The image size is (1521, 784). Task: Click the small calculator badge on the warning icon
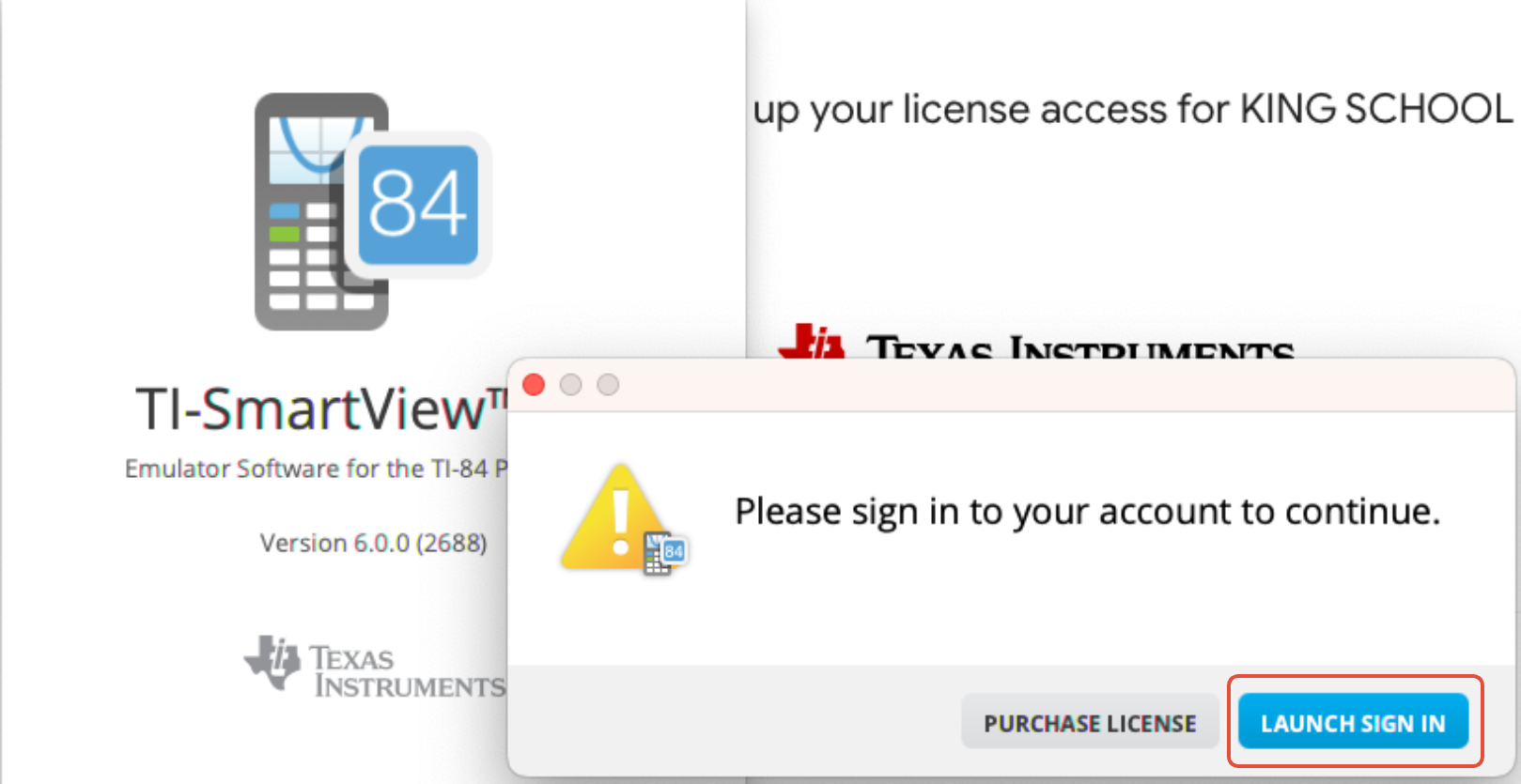[x=666, y=553]
